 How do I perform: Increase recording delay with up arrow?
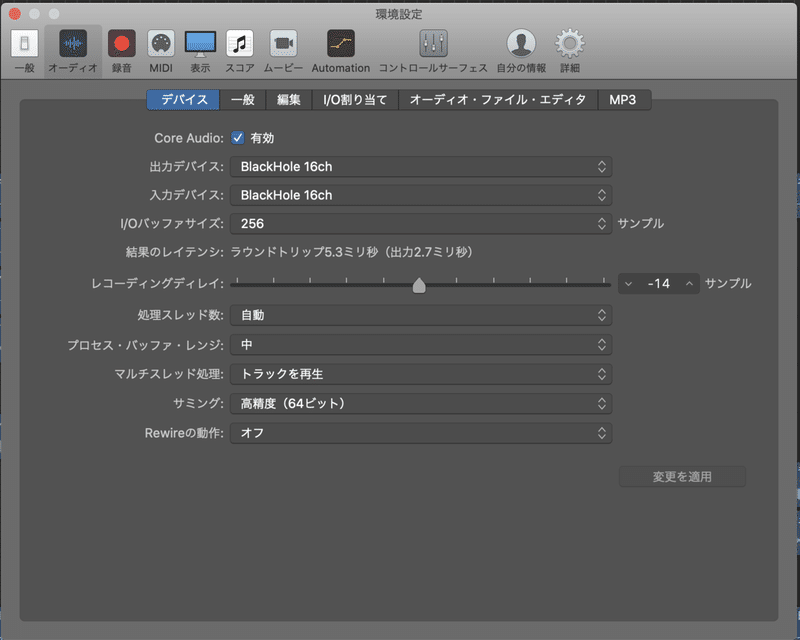click(689, 284)
